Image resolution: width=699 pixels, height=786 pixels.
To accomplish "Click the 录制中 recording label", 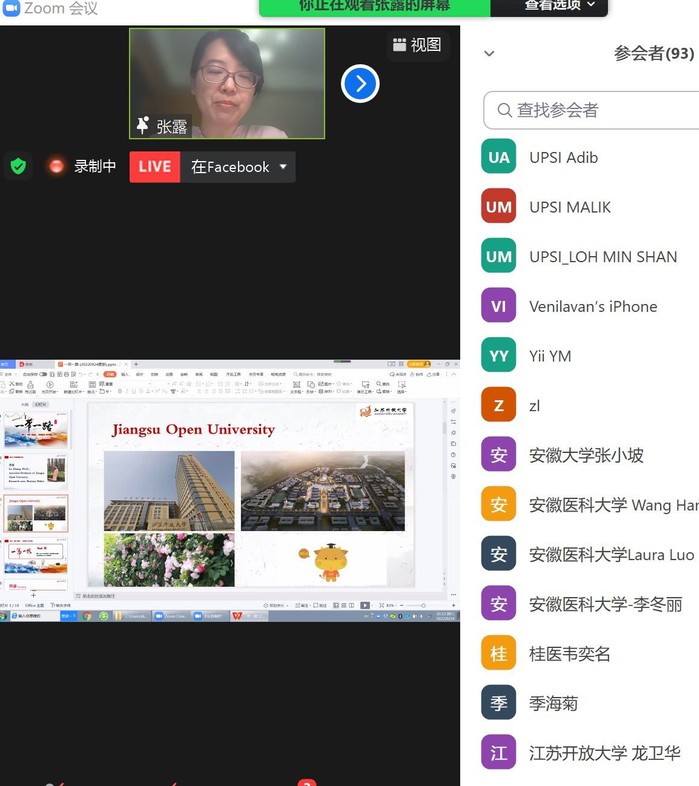I will pyautogui.click(x=95, y=167).
